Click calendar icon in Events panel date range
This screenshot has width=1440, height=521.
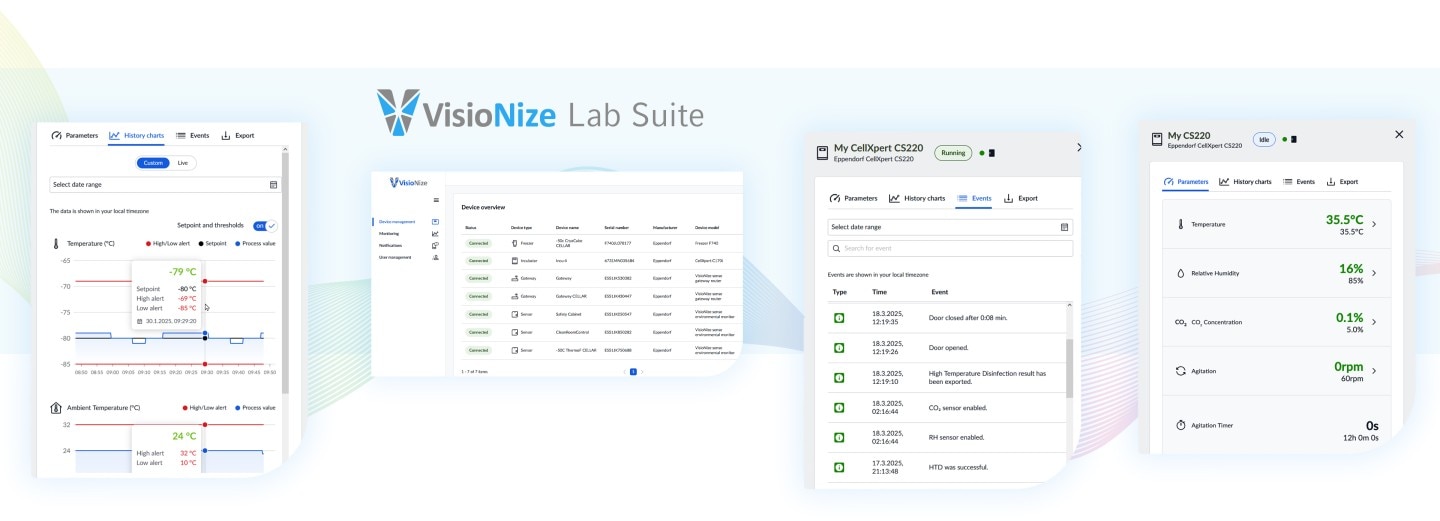pos(1065,227)
